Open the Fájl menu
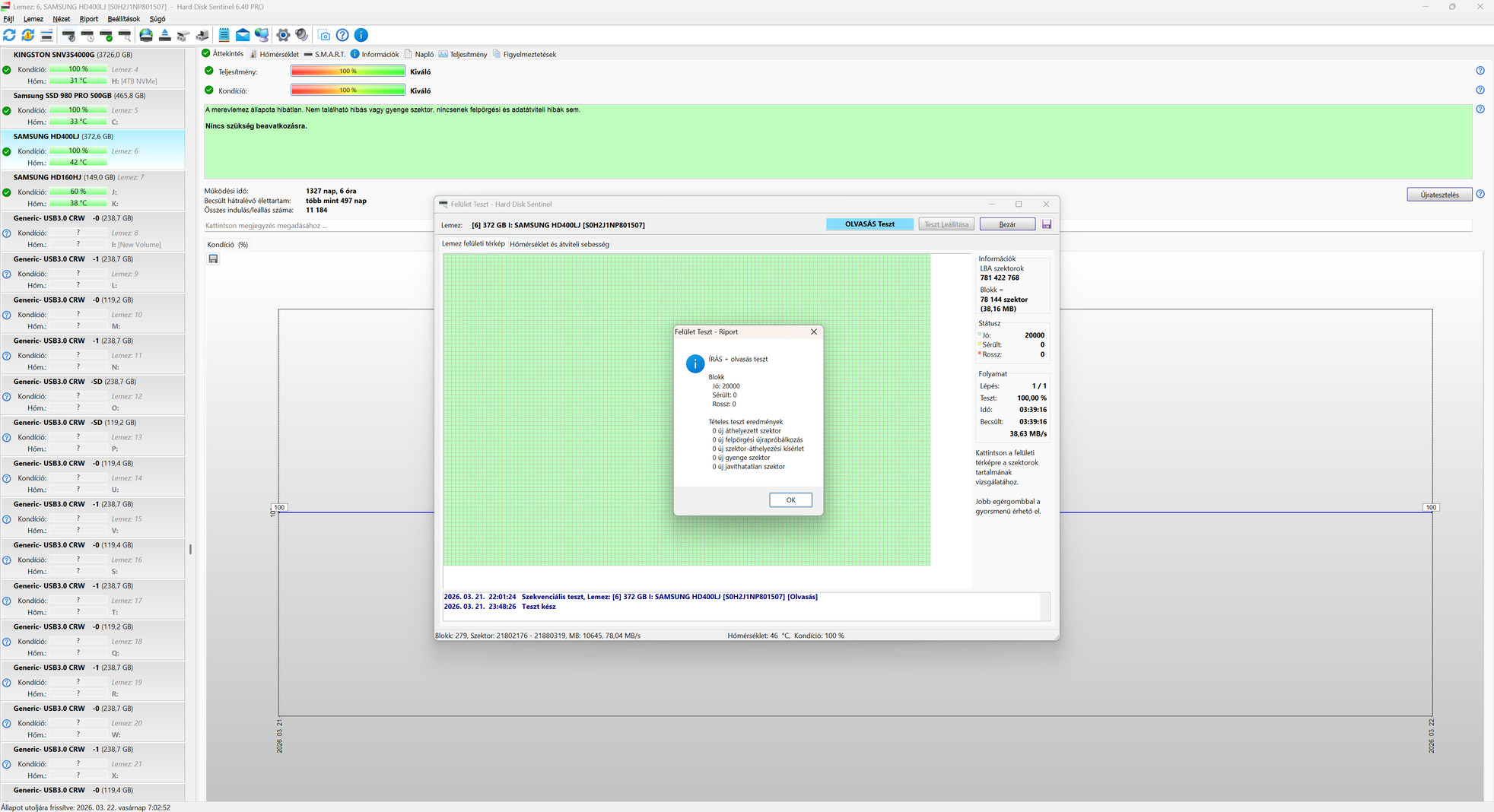 pyautogui.click(x=9, y=19)
